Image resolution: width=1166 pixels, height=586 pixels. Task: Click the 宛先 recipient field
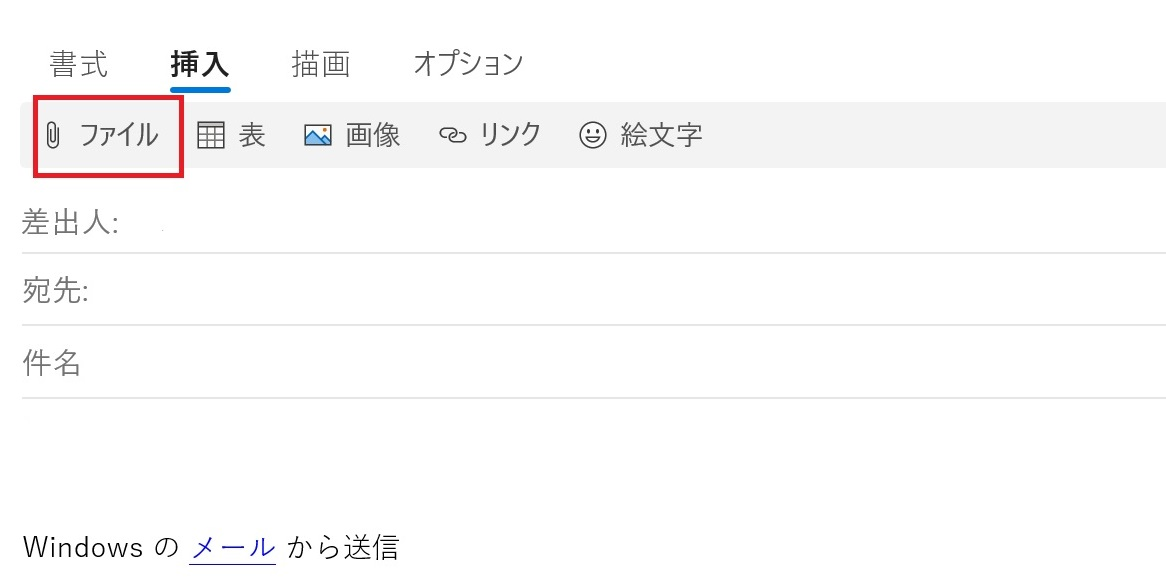pyautogui.click(x=300, y=292)
